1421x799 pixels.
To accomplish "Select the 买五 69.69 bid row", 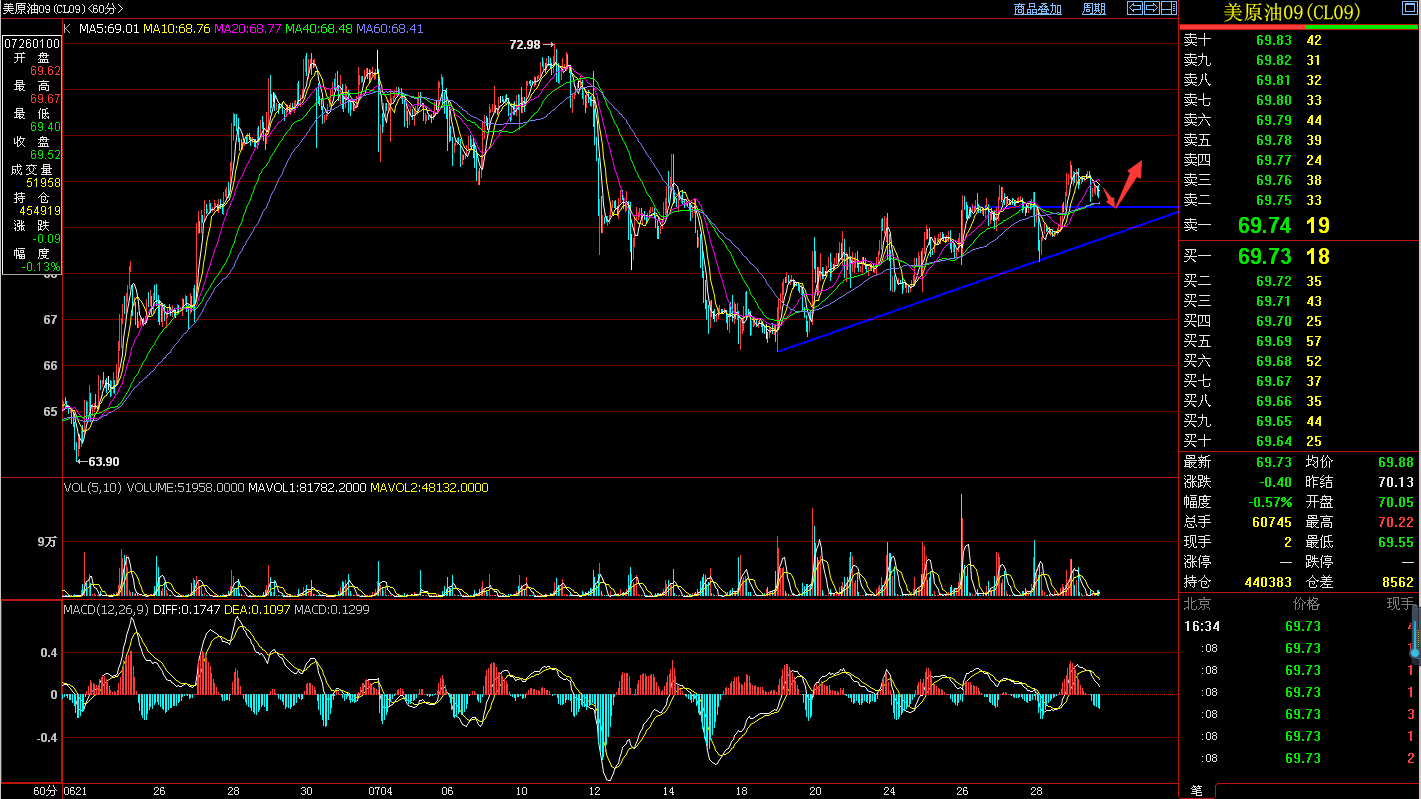I will coord(1299,341).
